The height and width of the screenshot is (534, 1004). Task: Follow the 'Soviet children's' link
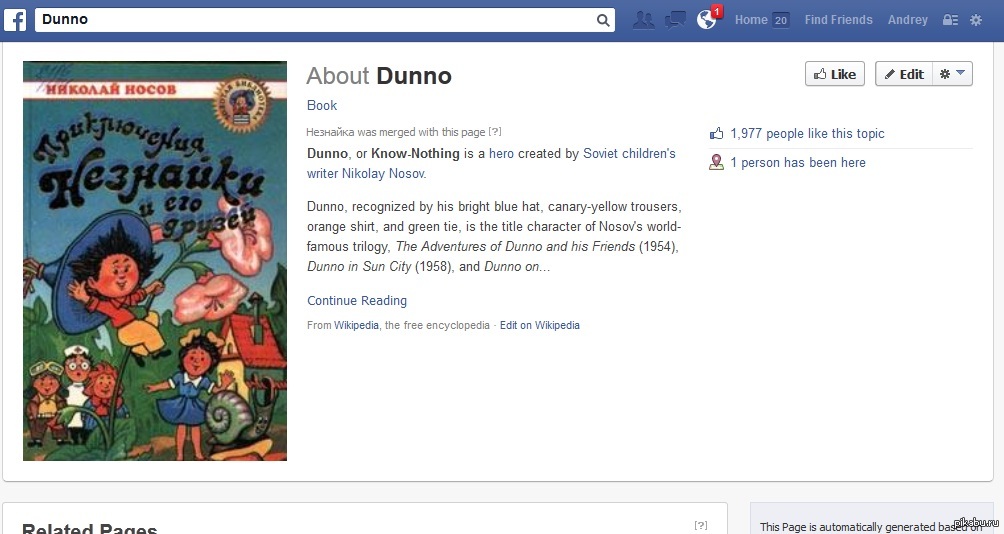coord(629,154)
